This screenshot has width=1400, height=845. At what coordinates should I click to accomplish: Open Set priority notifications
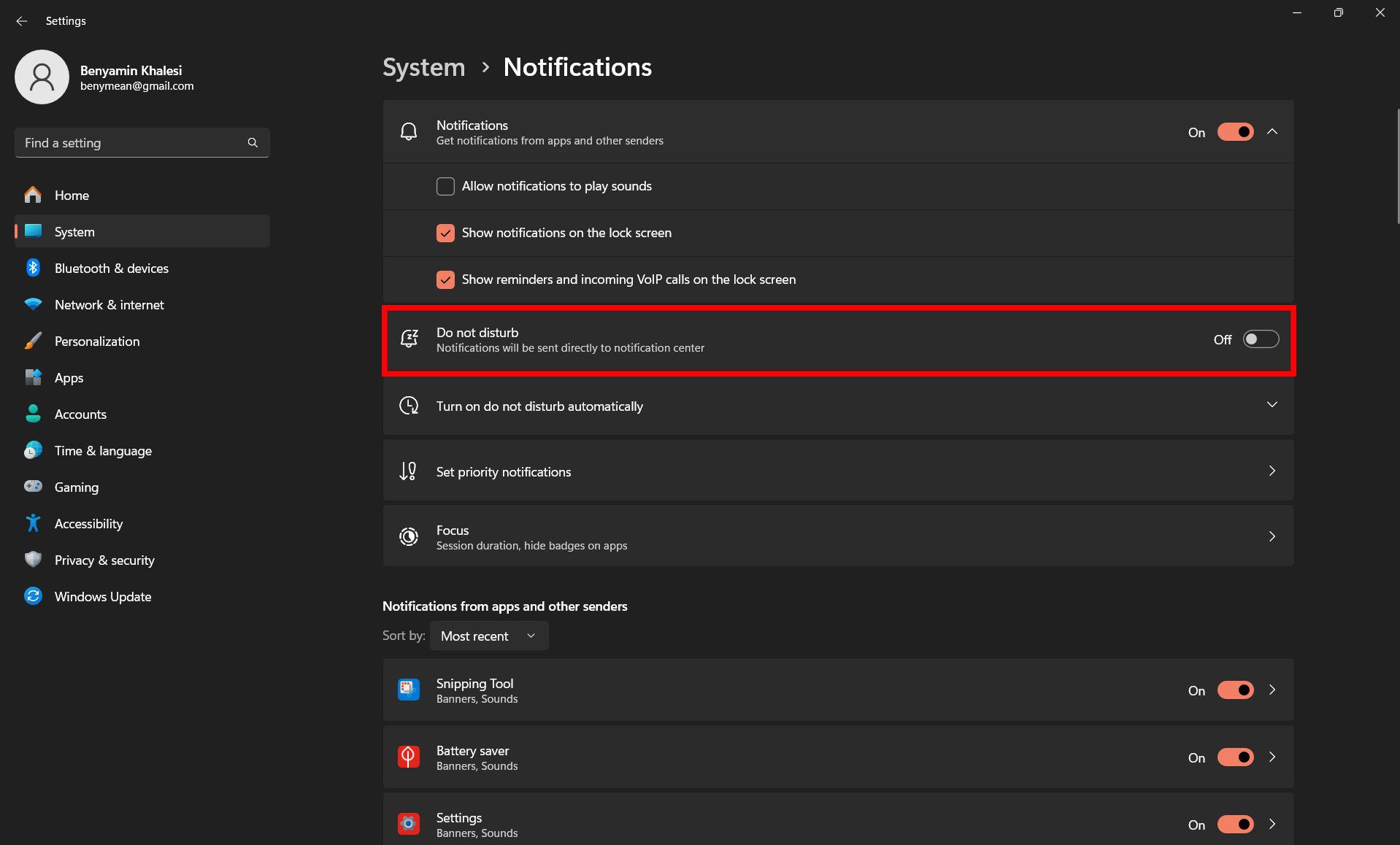[838, 471]
